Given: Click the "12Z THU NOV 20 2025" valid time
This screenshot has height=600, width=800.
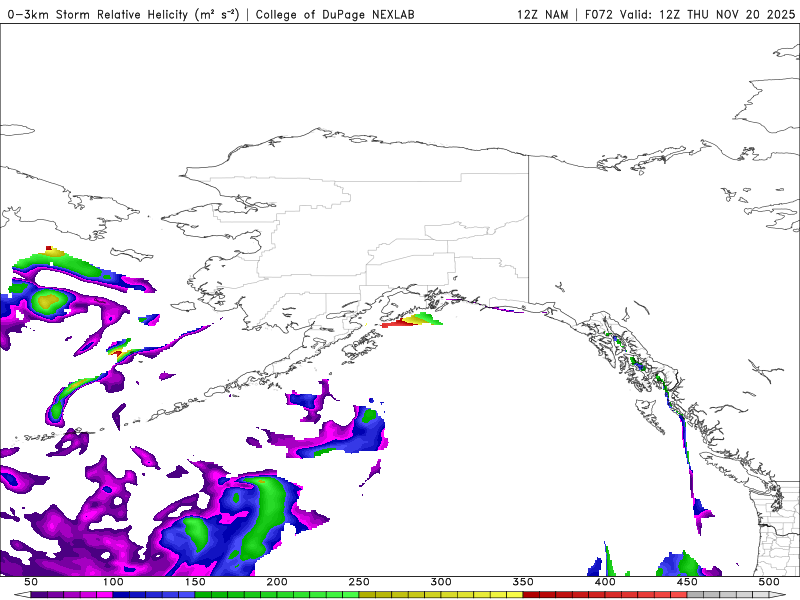Looking at the screenshot, I should pos(727,14).
